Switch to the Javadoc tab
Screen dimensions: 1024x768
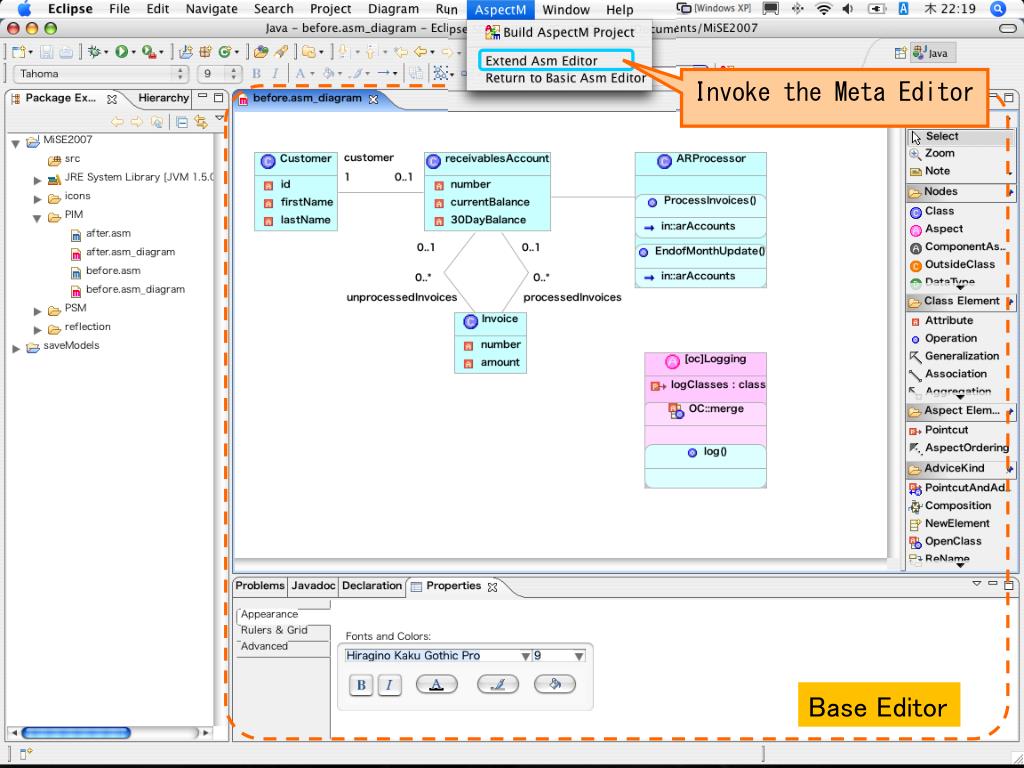pyautogui.click(x=313, y=586)
